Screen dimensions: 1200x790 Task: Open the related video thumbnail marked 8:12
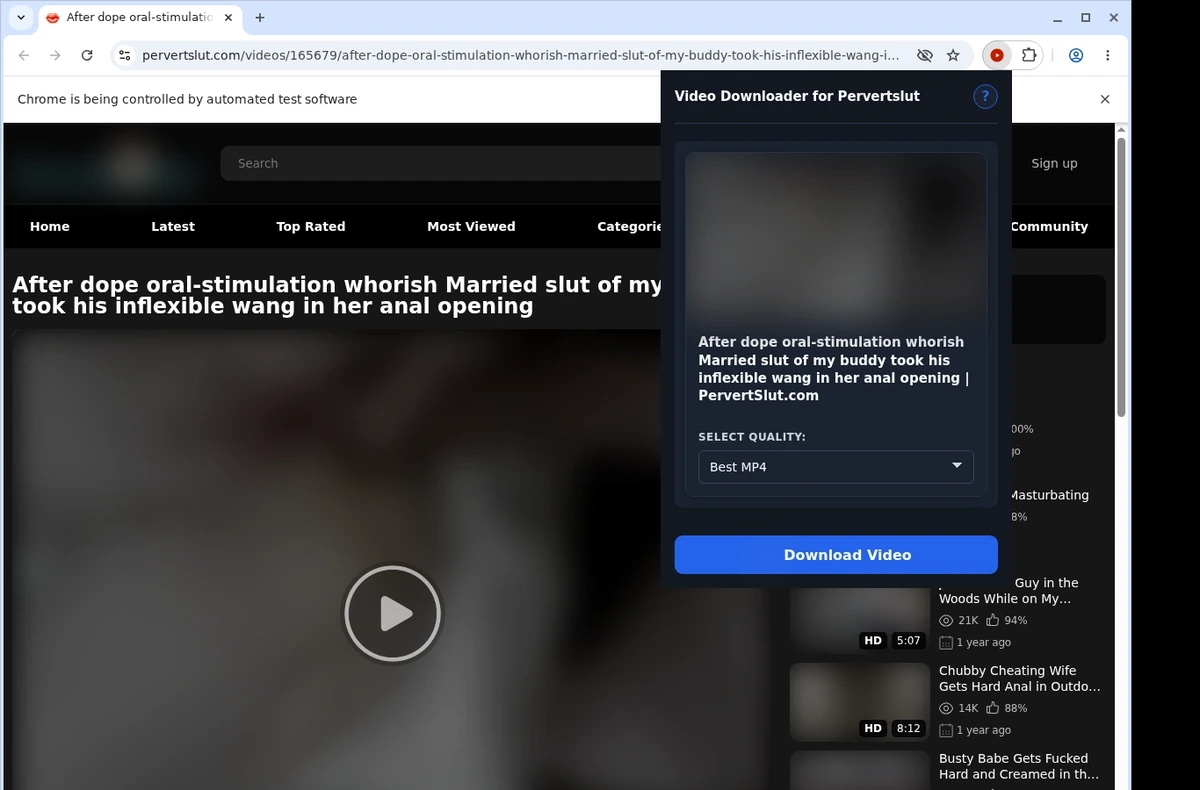coord(860,702)
